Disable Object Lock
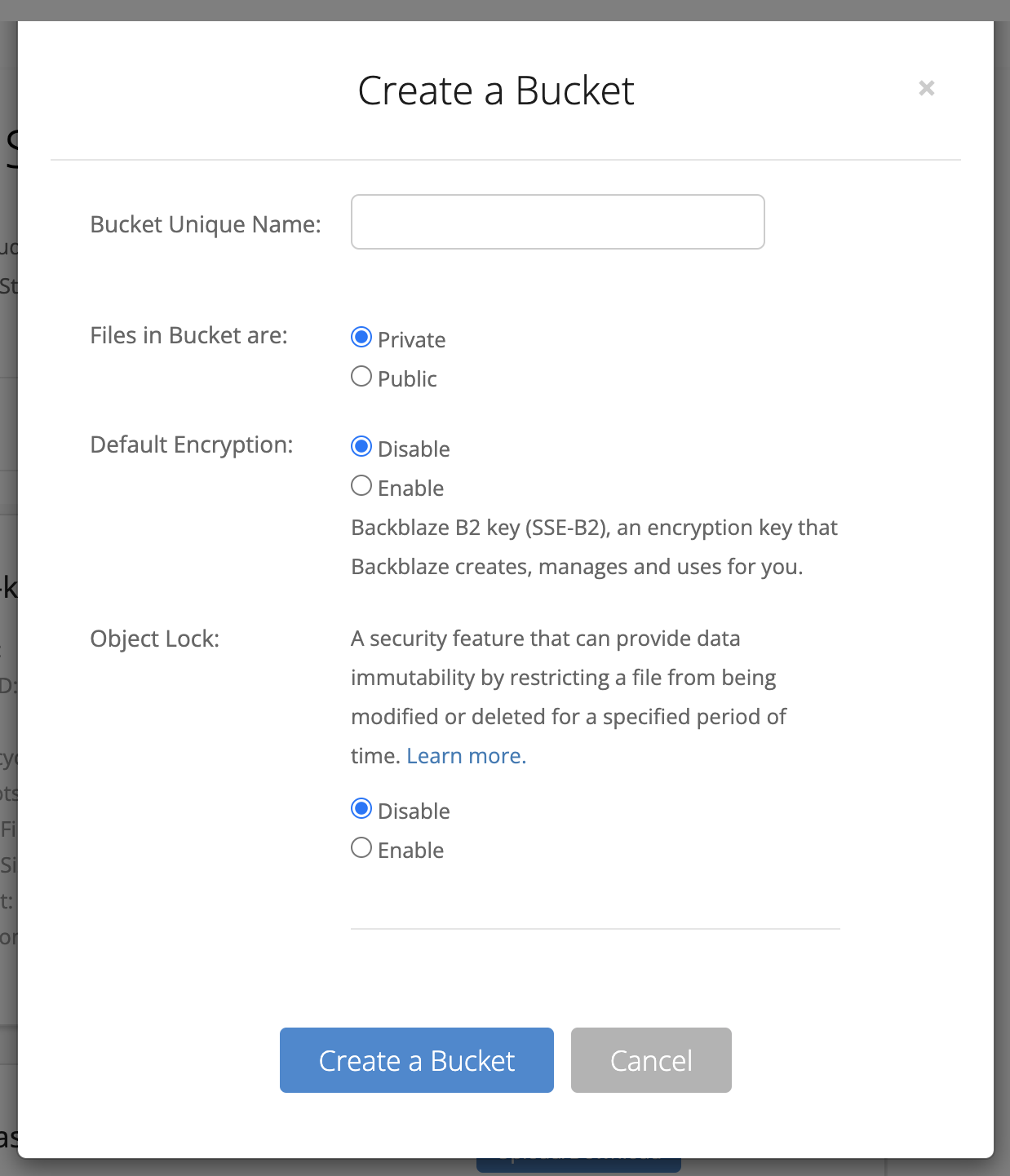The height and width of the screenshot is (1176, 1010). tap(361, 808)
